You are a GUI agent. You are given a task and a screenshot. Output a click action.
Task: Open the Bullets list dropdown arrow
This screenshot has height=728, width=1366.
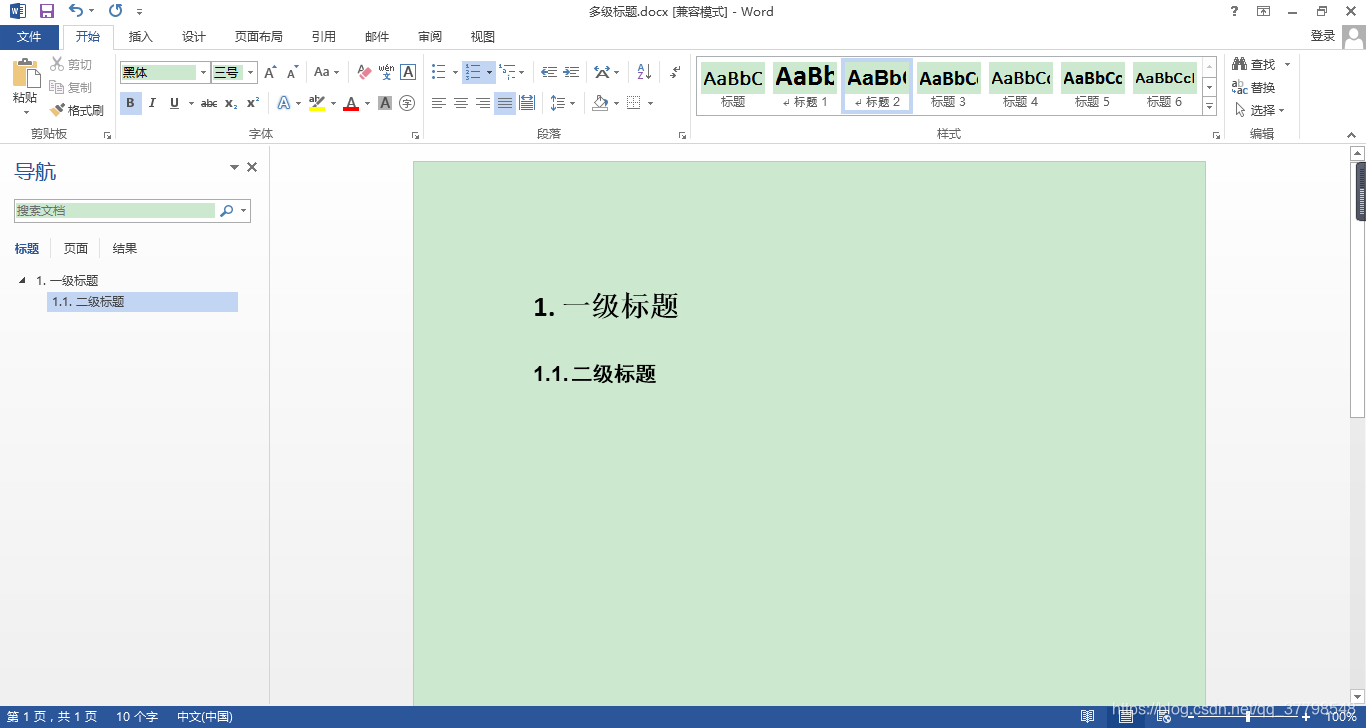455,72
